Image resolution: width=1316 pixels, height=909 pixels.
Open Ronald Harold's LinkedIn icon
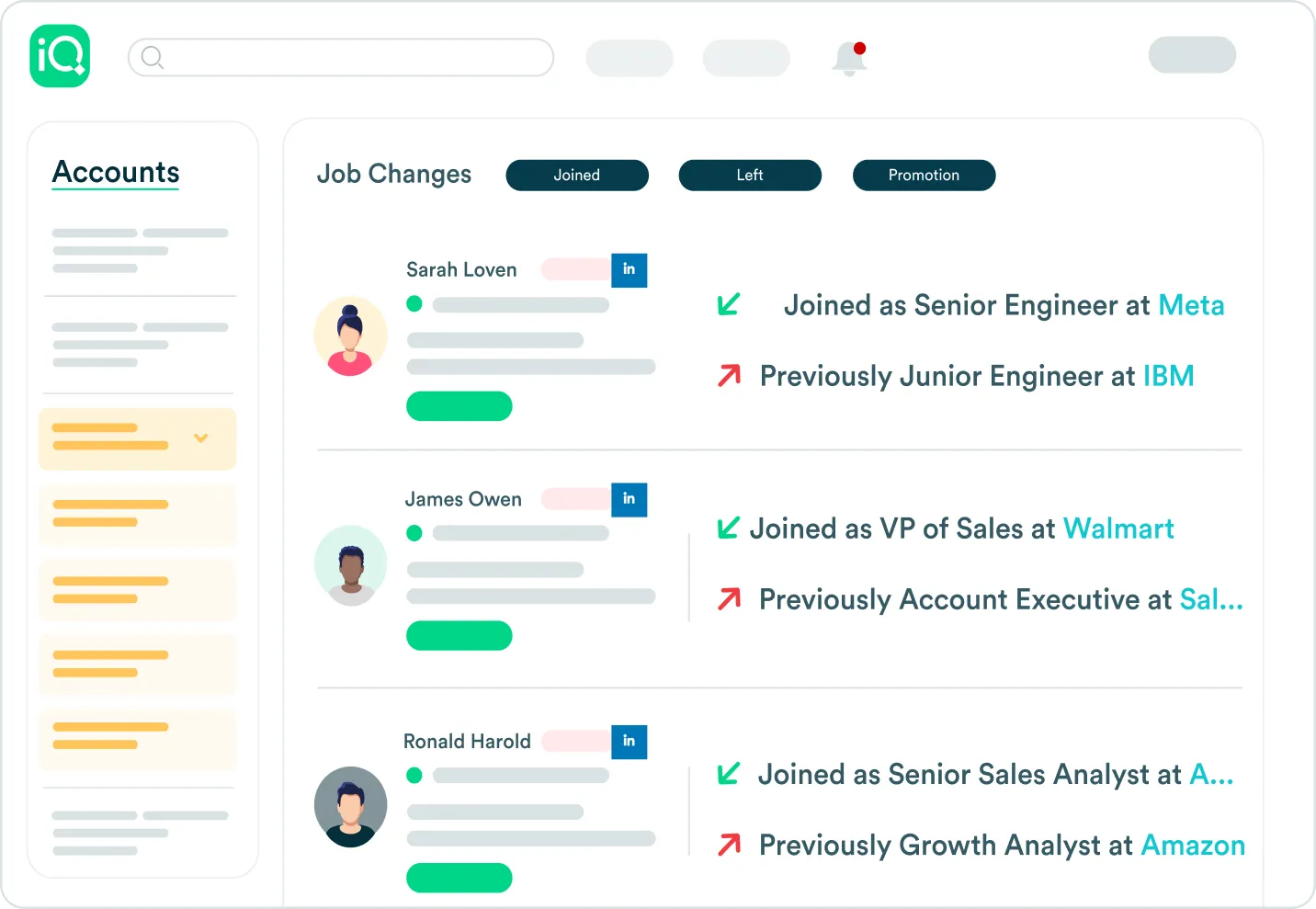(x=629, y=742)
